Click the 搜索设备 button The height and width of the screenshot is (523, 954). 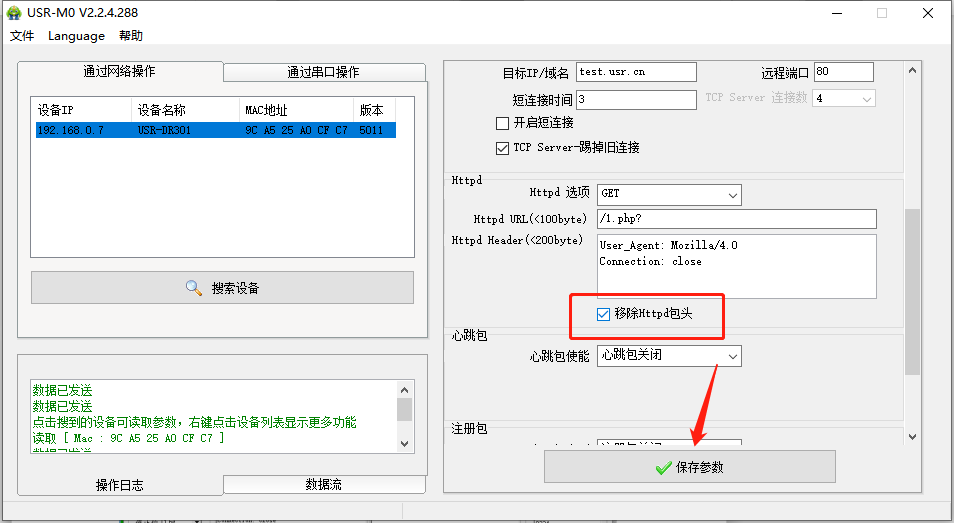(222, 288)
